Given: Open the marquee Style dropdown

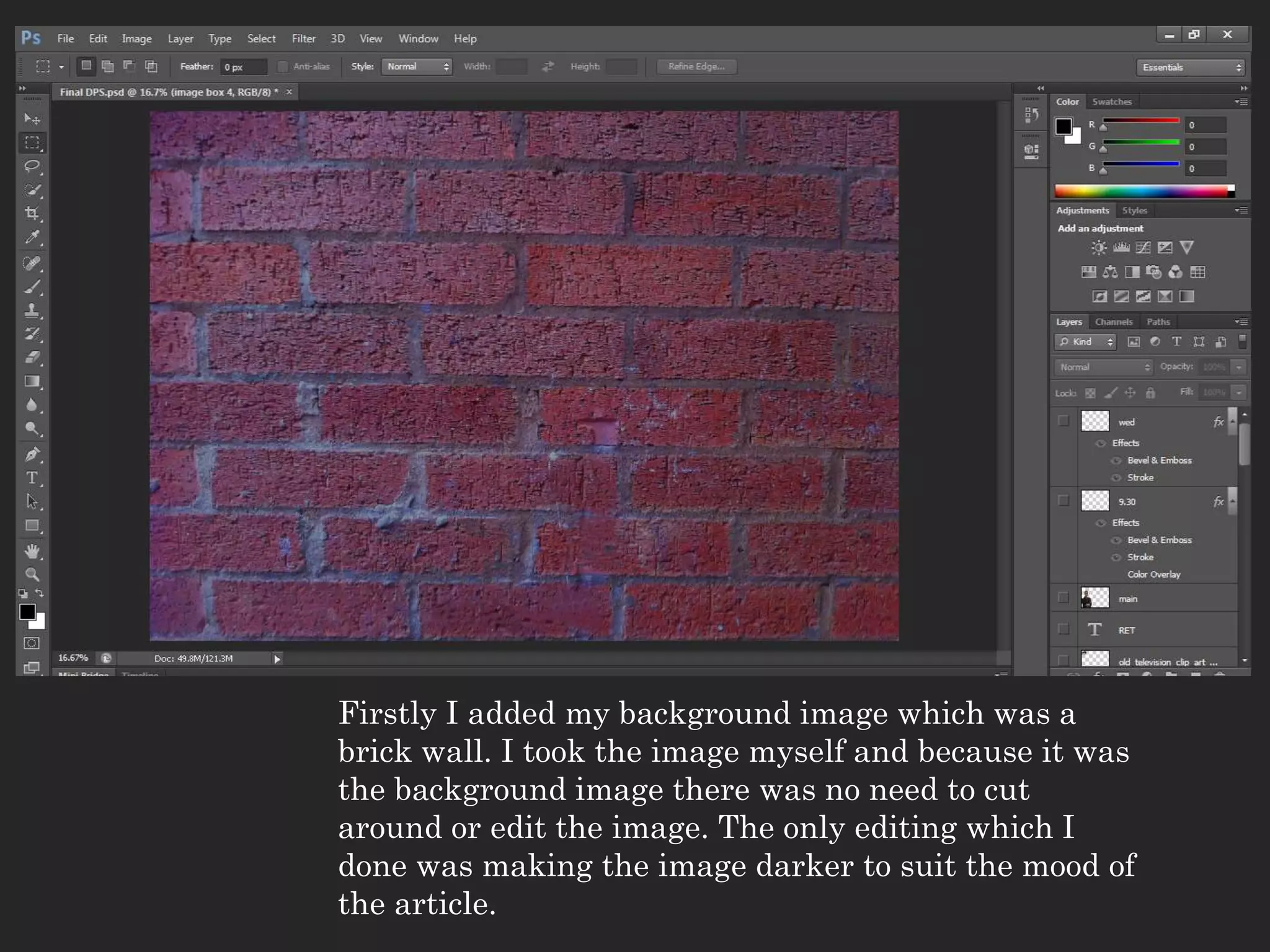Looking at the screenshot, I should click(x=417, y=66).
